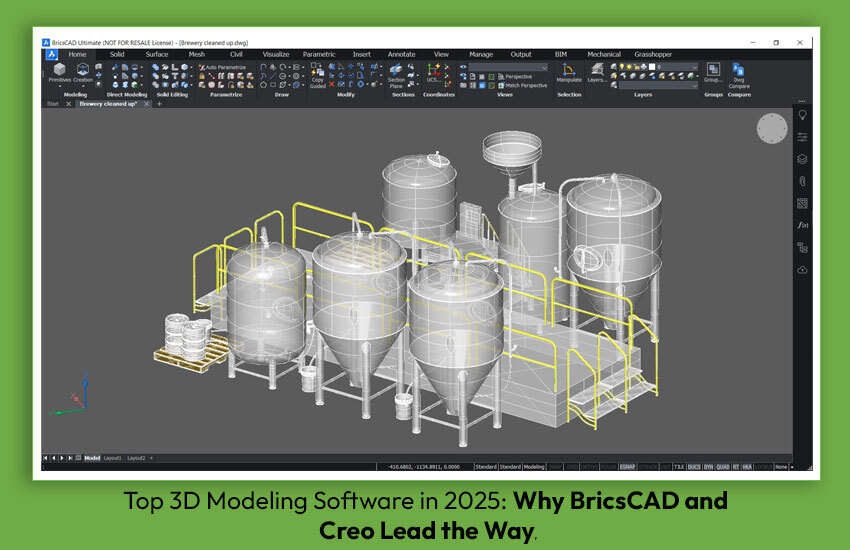The height and width of the screenshot is (550, 850).
Task: Activate the Manipulate selection tool
Action: (x=569, y=73)
